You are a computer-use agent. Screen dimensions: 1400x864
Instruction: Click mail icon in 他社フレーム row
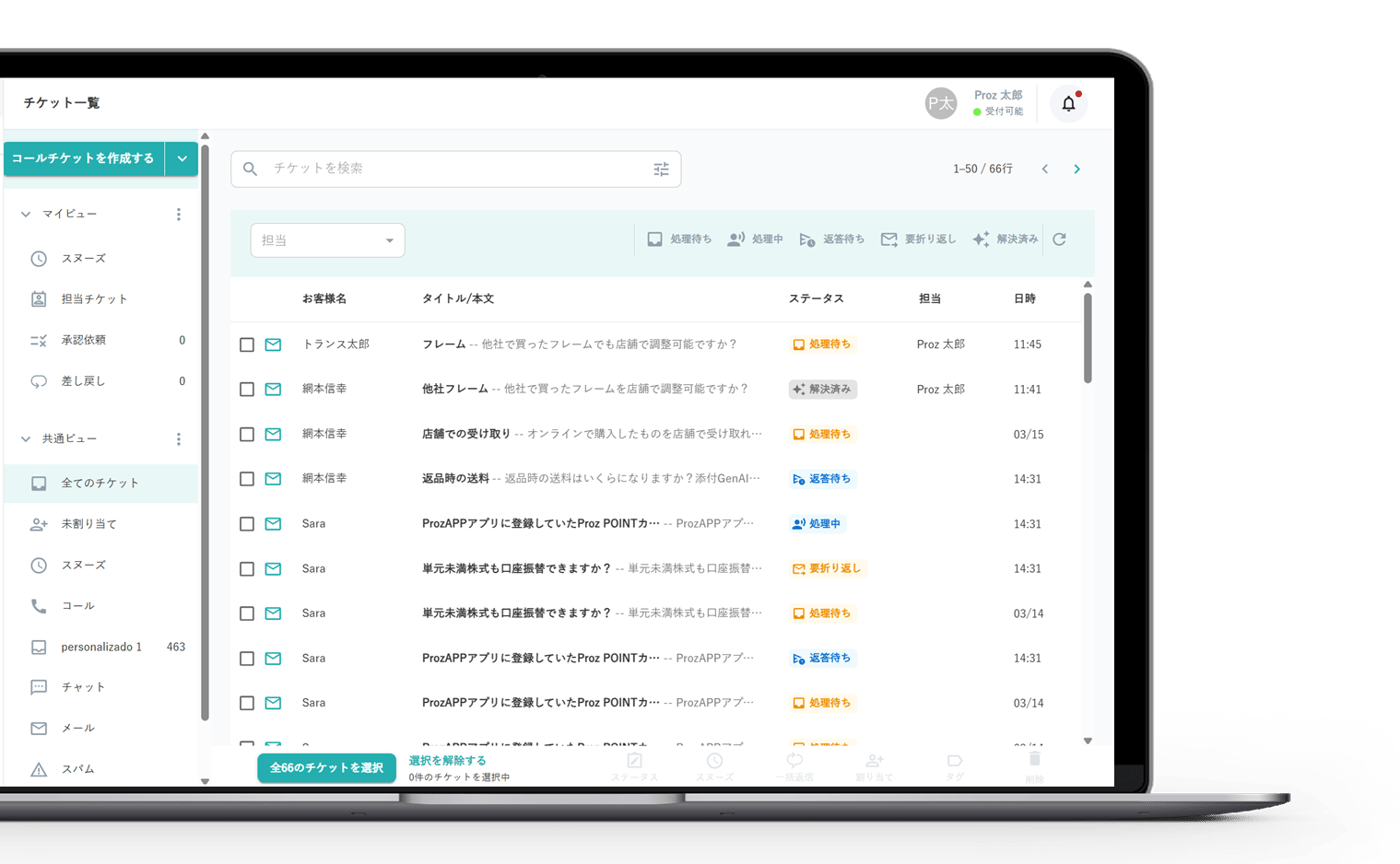tap(273, 389)
